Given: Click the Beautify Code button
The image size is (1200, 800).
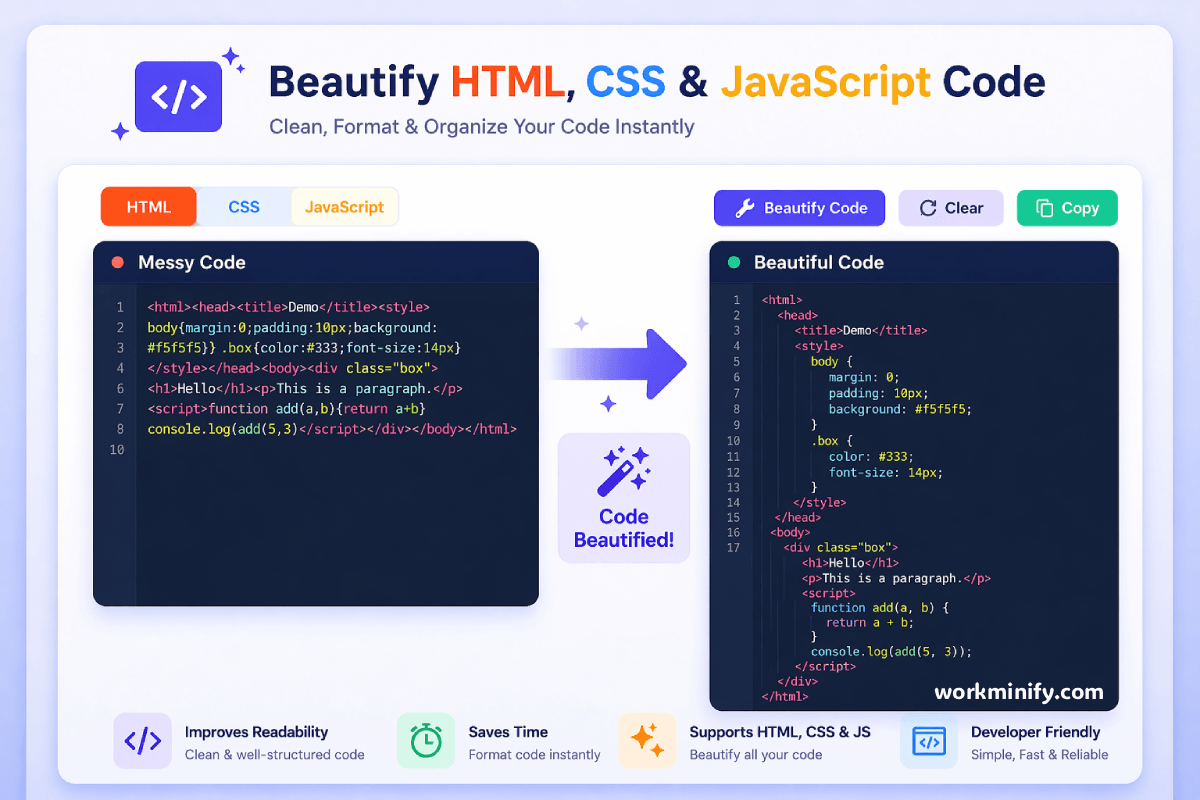Looking at the screenshot, I should point(799,208).
